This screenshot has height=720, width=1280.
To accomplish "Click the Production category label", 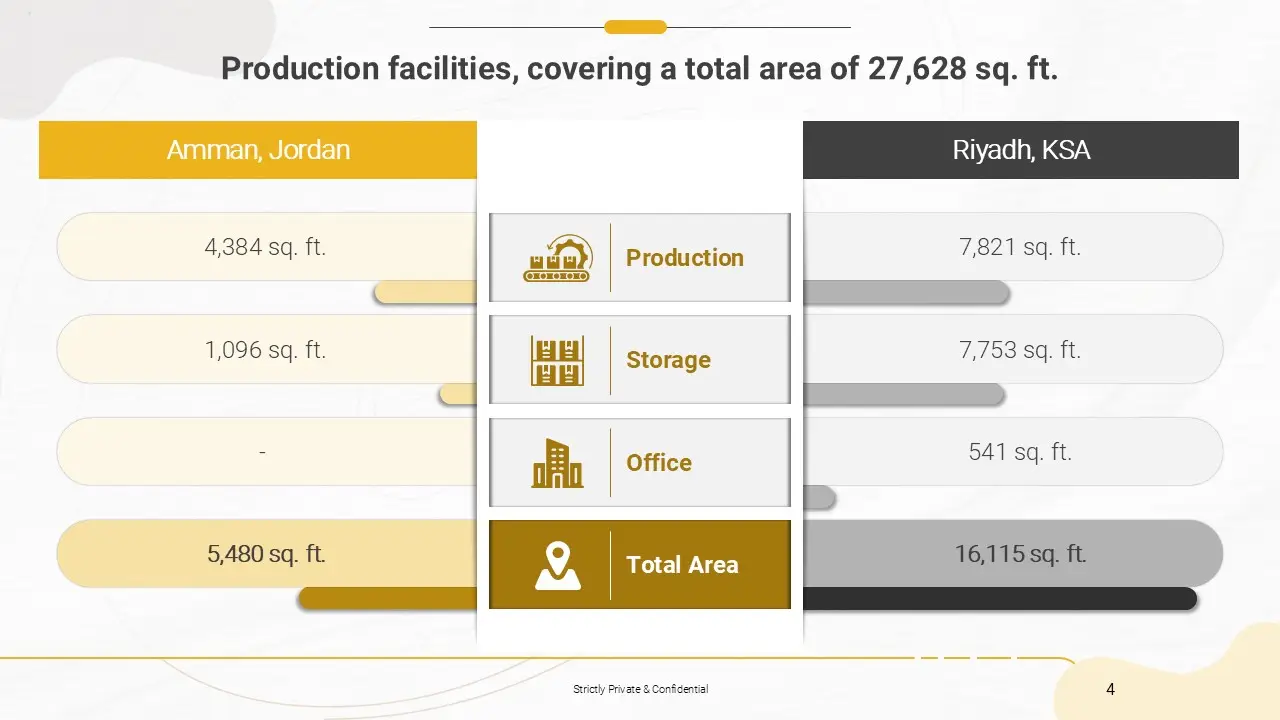I will tap(685, 258).
